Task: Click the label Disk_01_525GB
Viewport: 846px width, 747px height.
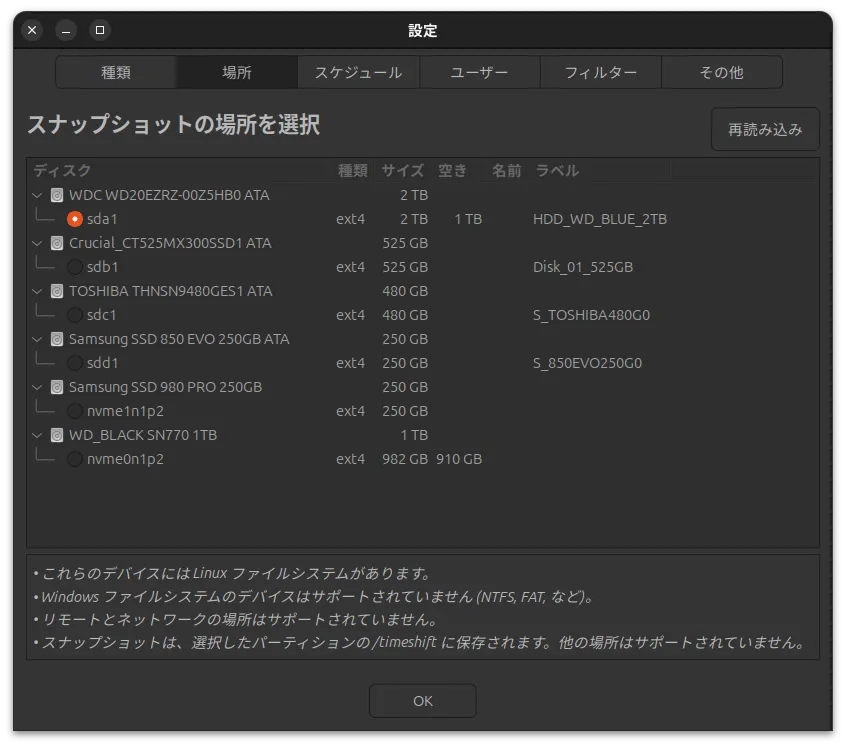Action: pos(583,267)
